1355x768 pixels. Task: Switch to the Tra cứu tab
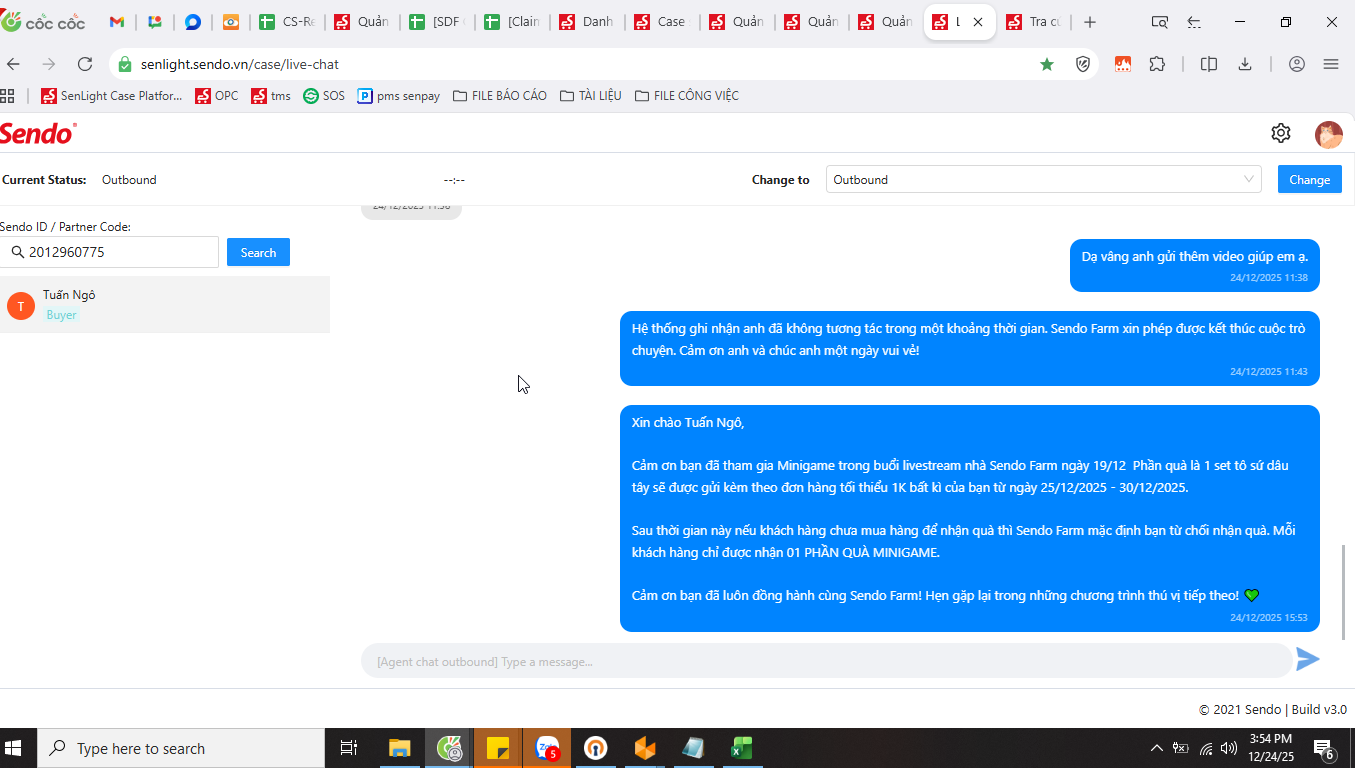point(1035,22)
